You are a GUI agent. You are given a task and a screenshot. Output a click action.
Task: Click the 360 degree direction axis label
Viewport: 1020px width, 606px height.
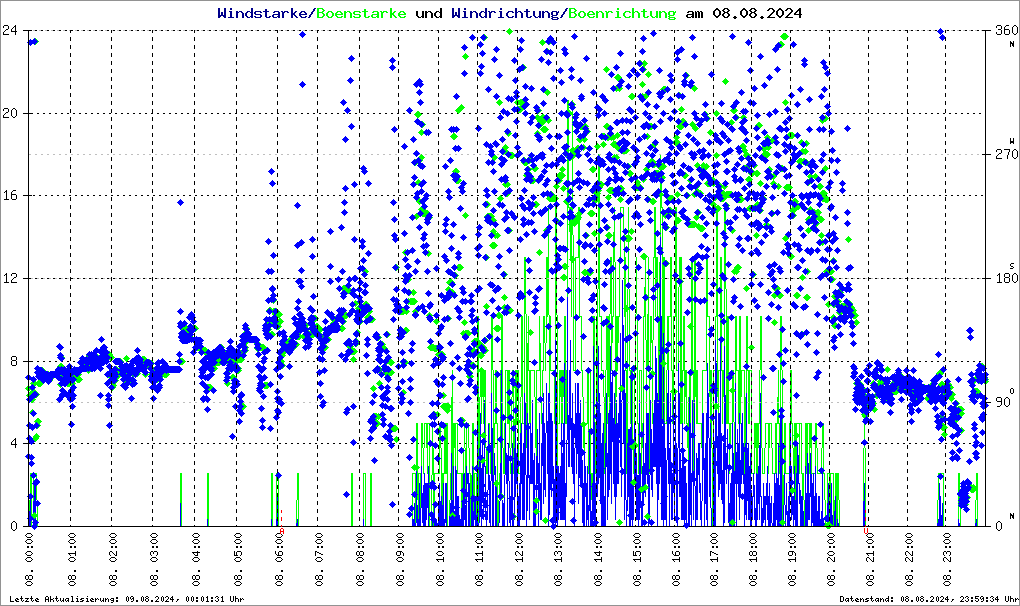(1002, 31)
